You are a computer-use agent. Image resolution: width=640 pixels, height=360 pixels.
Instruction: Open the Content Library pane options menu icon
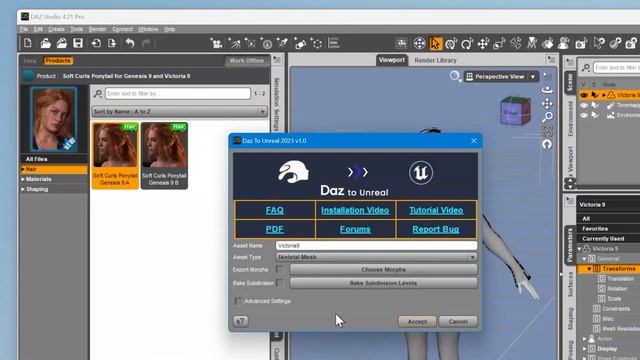(277, 60)
